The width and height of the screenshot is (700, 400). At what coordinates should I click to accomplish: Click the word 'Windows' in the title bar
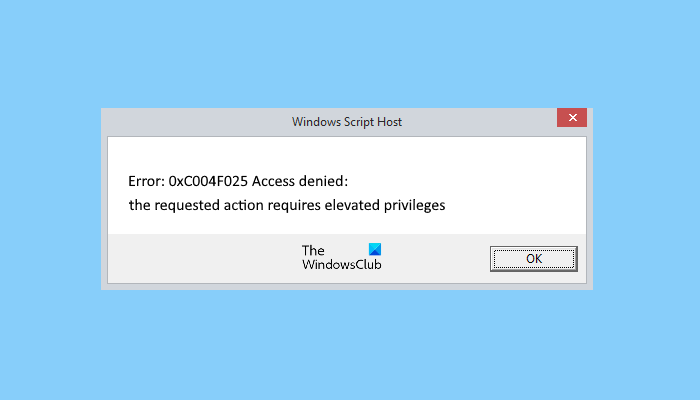[314, 122]
